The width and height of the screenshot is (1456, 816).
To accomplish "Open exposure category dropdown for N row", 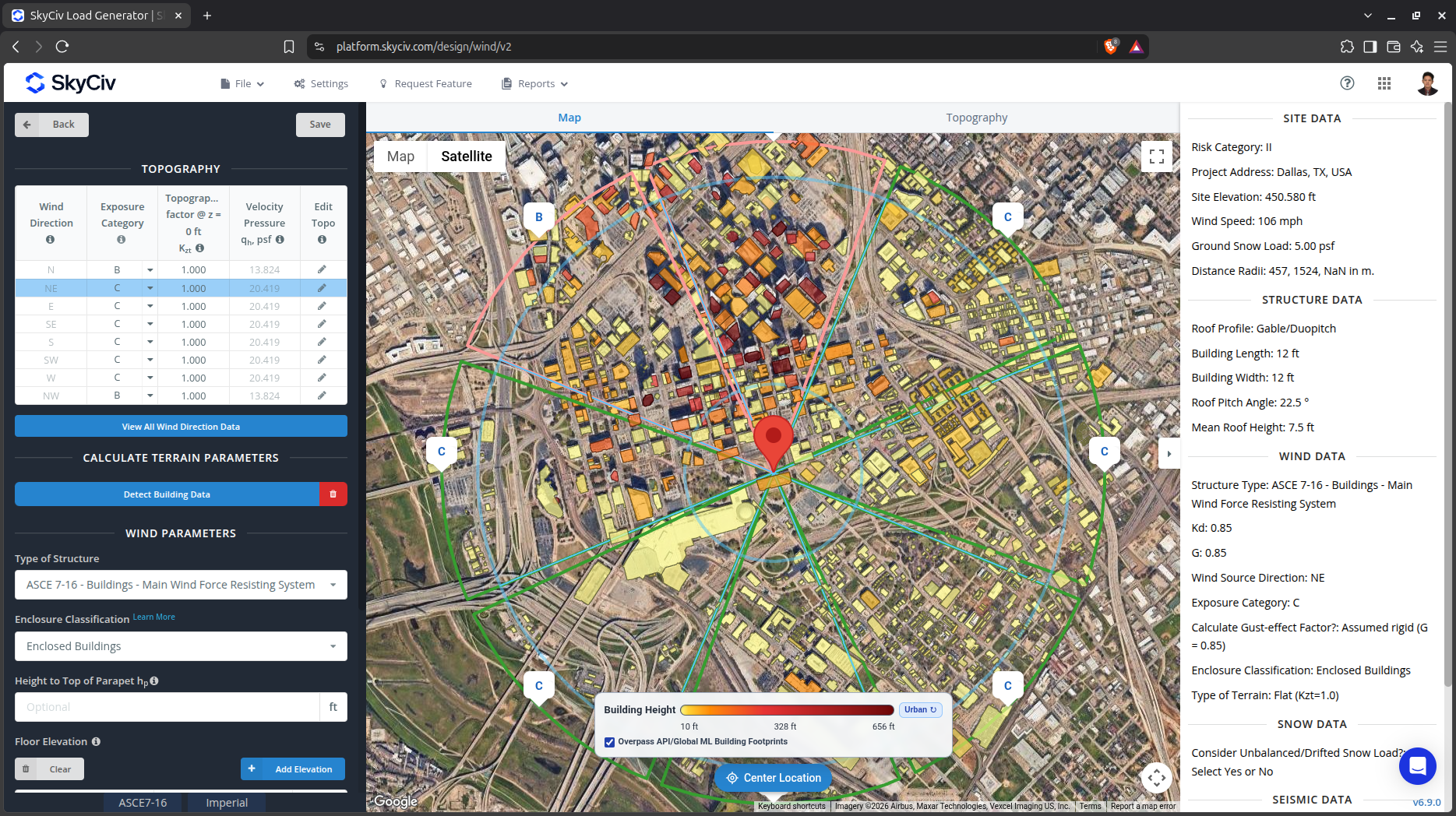I will 150,270.
